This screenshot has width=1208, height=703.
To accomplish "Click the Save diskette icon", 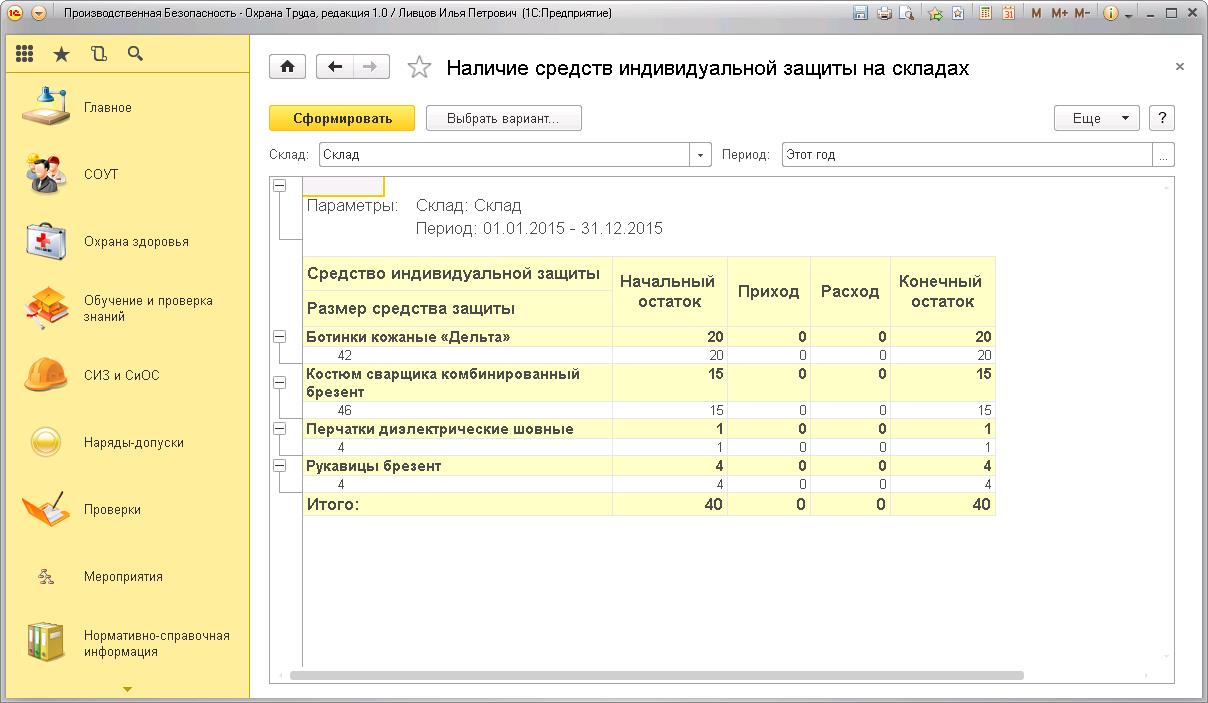I will point(860,14).
